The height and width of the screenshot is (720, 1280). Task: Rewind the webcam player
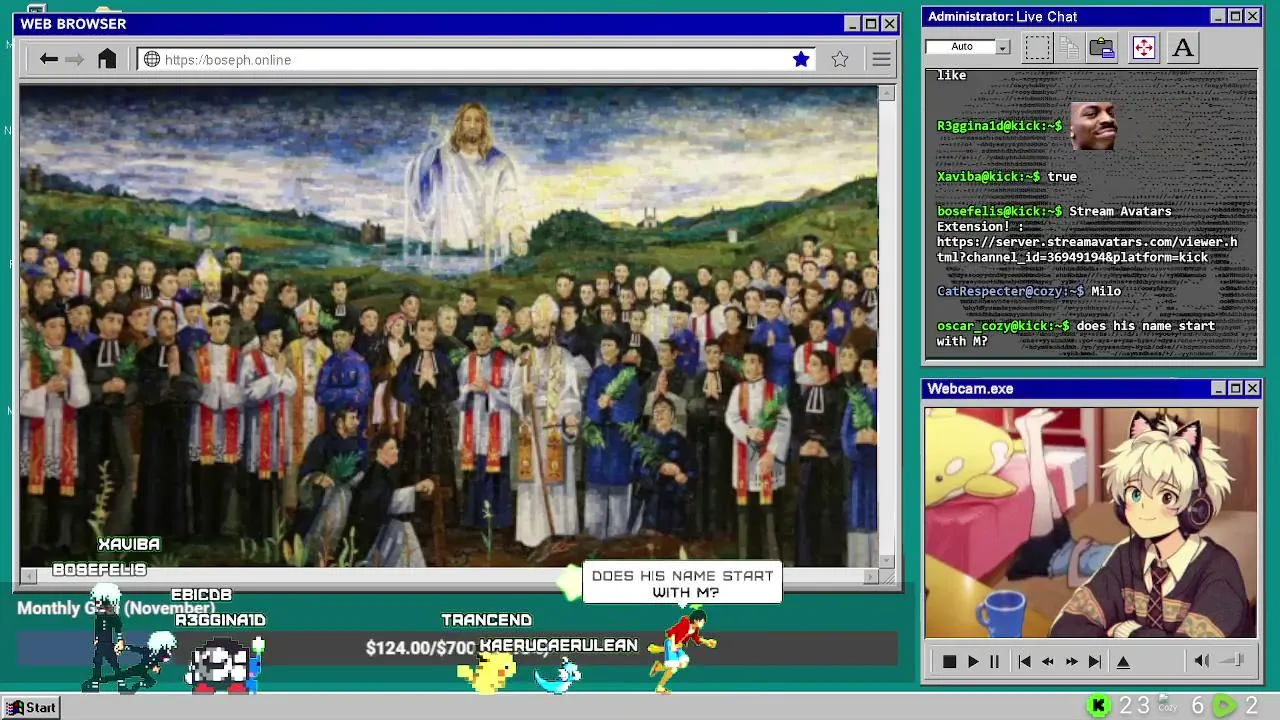click(x=1048, y=661)
